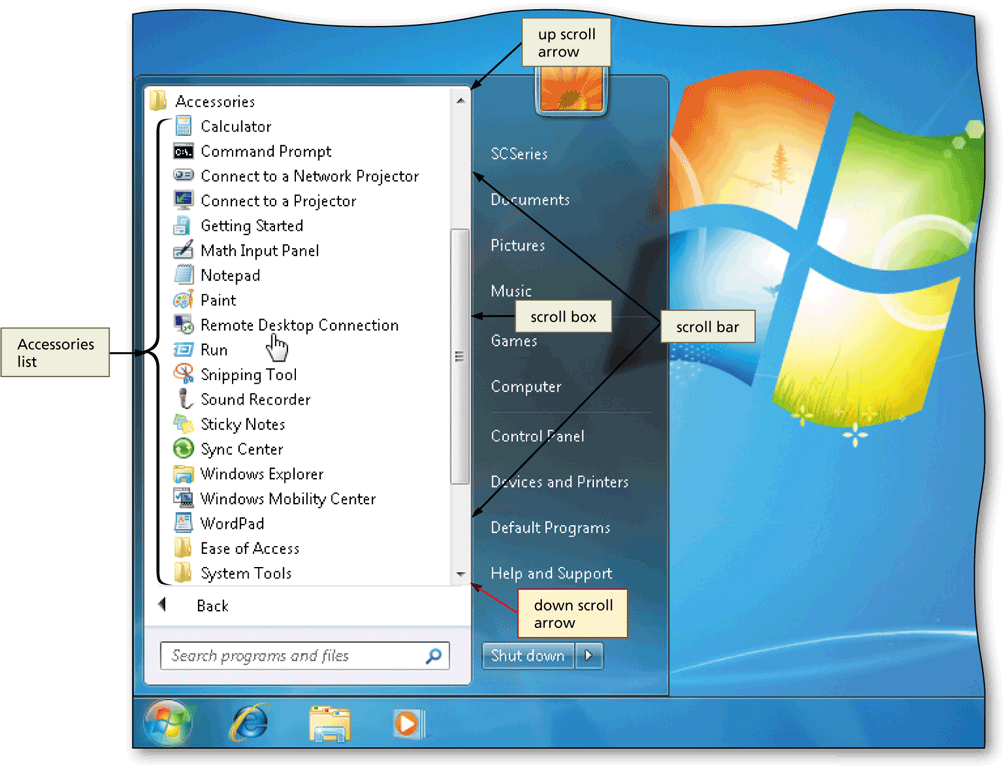The image size is (1005, 768).
Task: Open the Windows Explorer icon
Action: (x=183, y=474)
